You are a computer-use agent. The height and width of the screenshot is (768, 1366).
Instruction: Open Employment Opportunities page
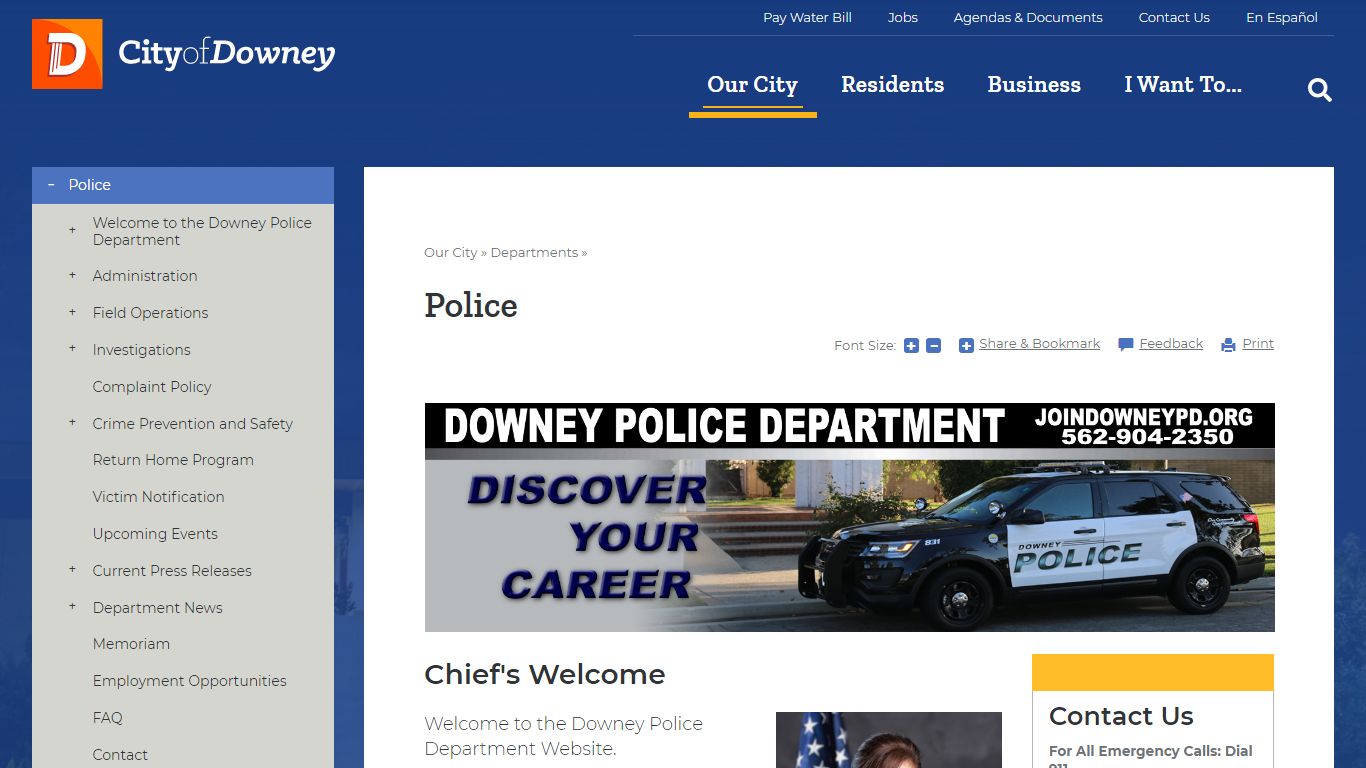pyautogui.click(x=189, y=681)
